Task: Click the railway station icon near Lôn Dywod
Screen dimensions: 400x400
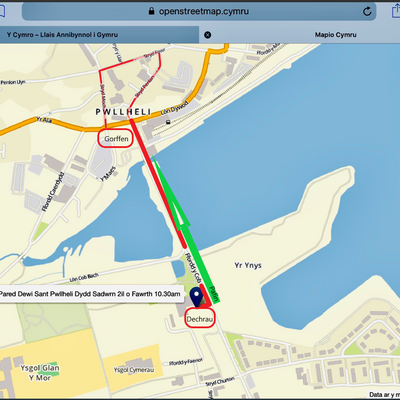Action: (x=169, y=122)
